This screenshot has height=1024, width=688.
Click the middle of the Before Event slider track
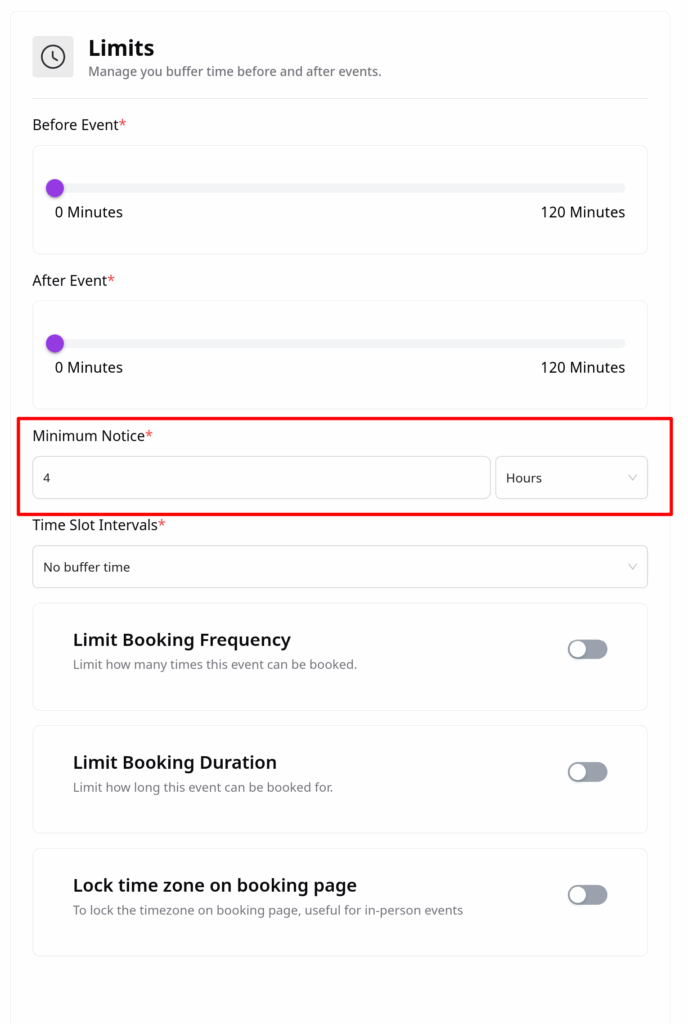click(340, 188)
